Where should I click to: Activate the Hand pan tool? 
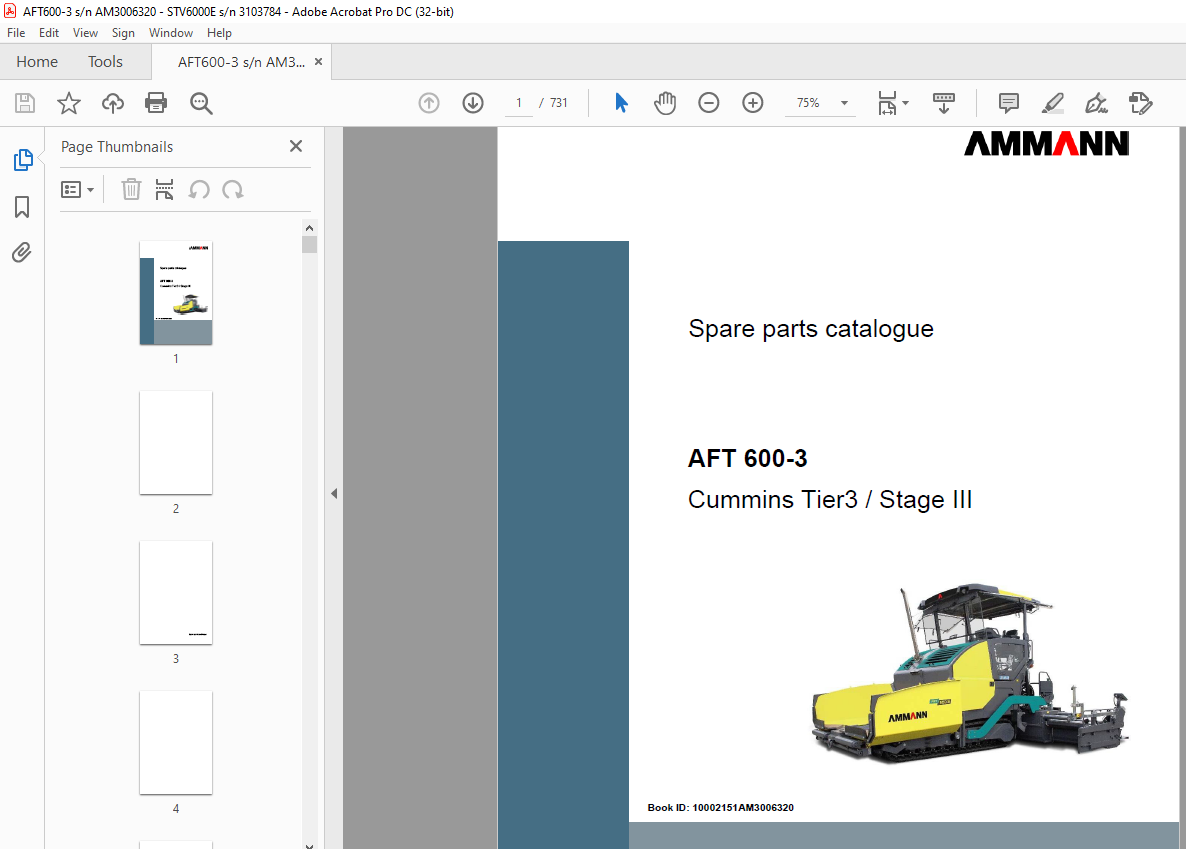pyautogui.click(x=665, y=103)
